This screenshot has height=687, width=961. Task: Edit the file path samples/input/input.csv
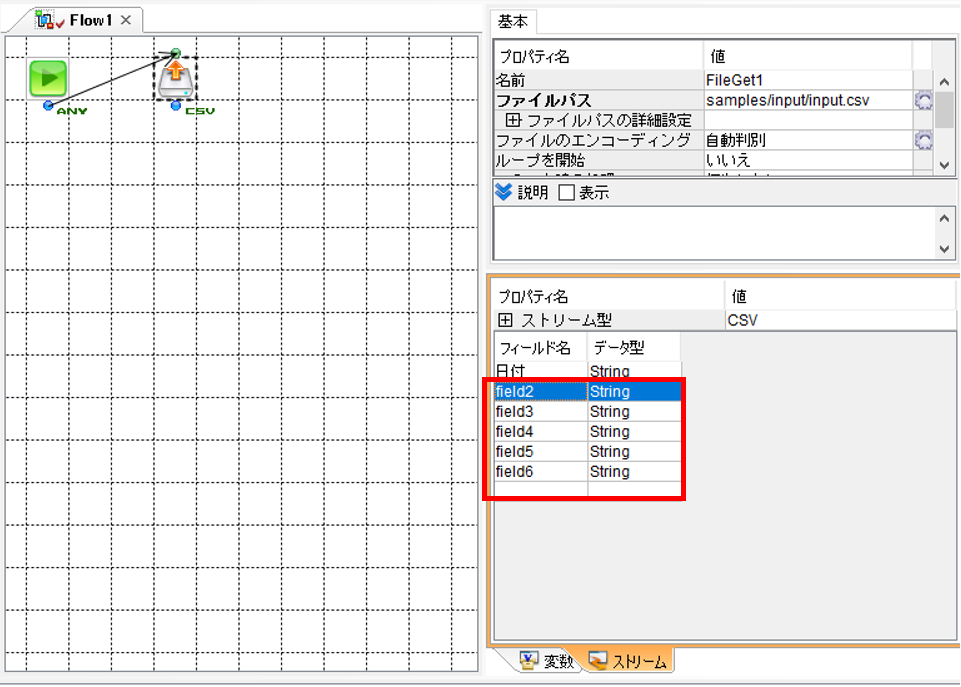808,101
